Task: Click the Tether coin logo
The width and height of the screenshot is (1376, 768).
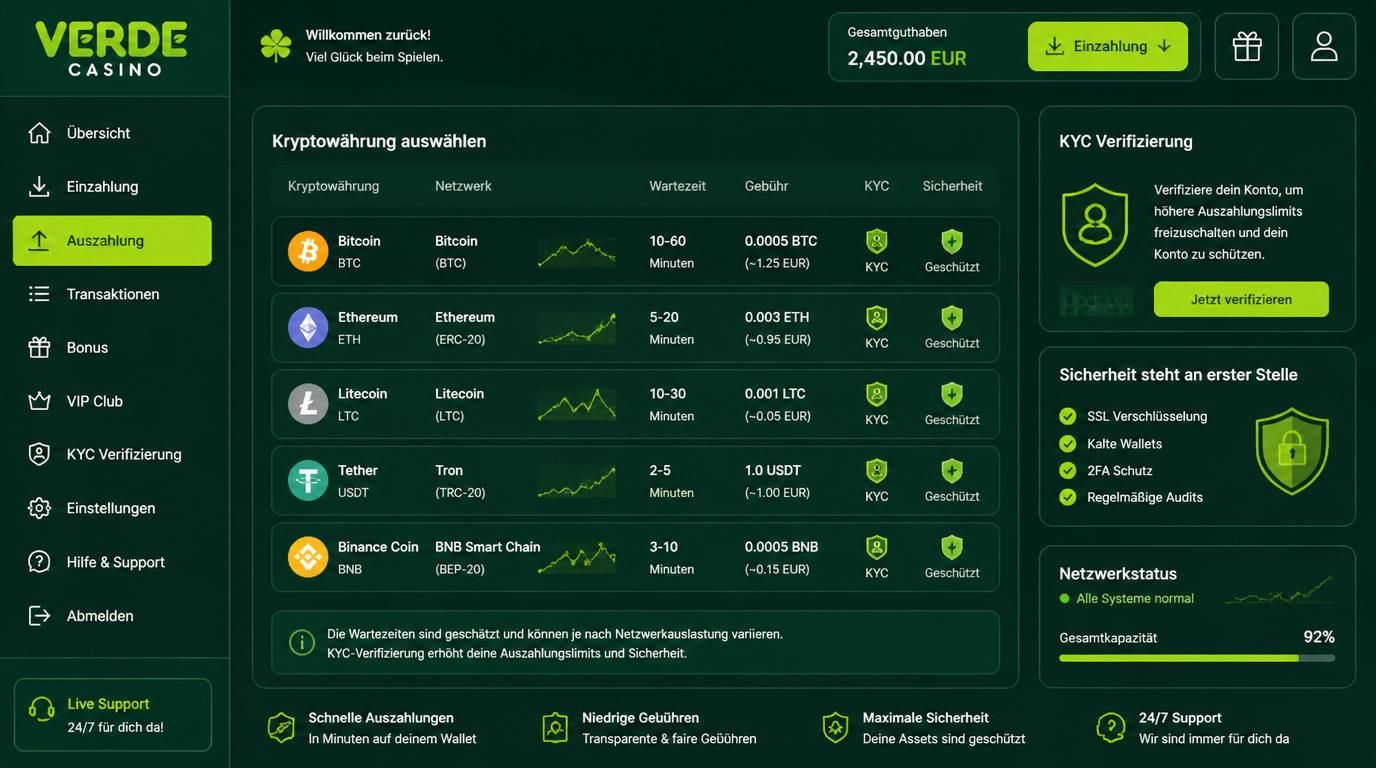Action: (x=308, y=481)
